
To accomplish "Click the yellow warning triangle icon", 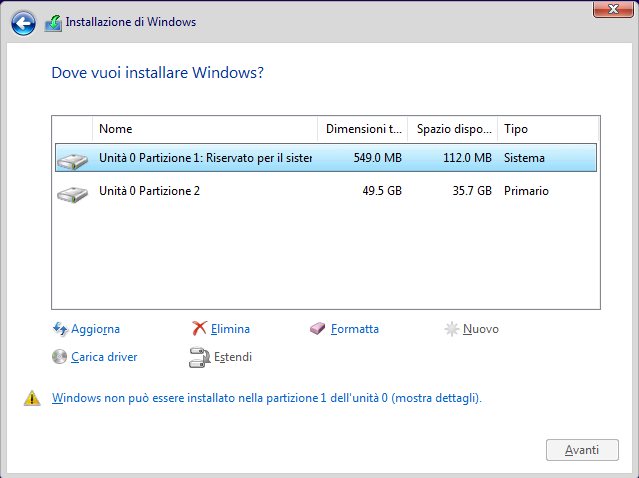I will pyautogui.click(x=33, y=398).
